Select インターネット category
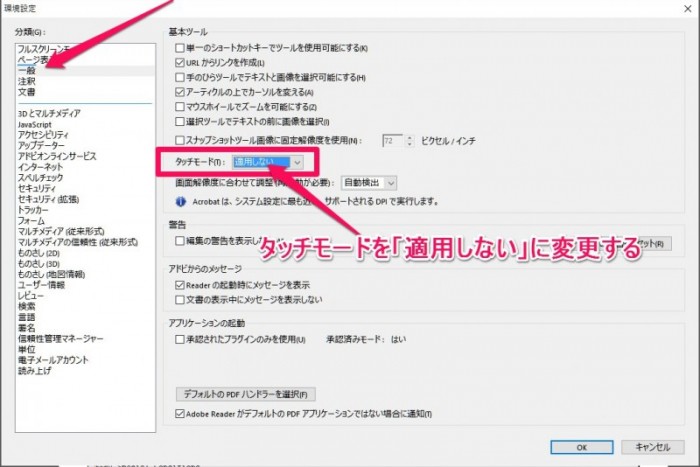700x467 pixels. [41, 167]
